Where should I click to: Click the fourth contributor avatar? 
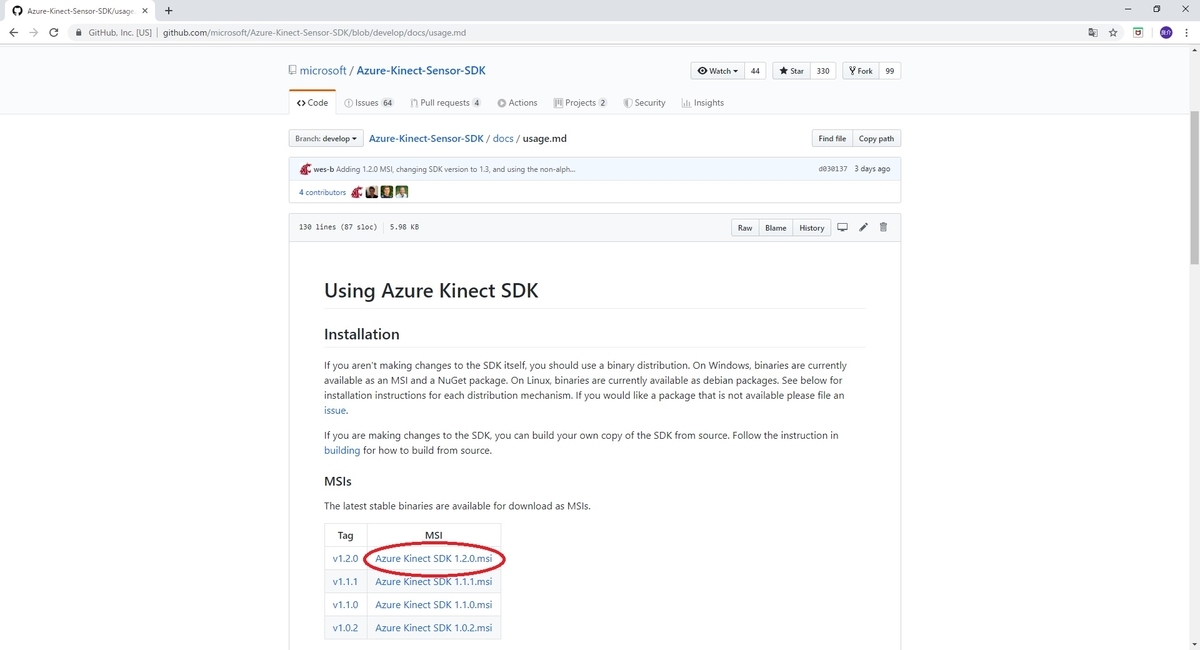coord(402,192)
